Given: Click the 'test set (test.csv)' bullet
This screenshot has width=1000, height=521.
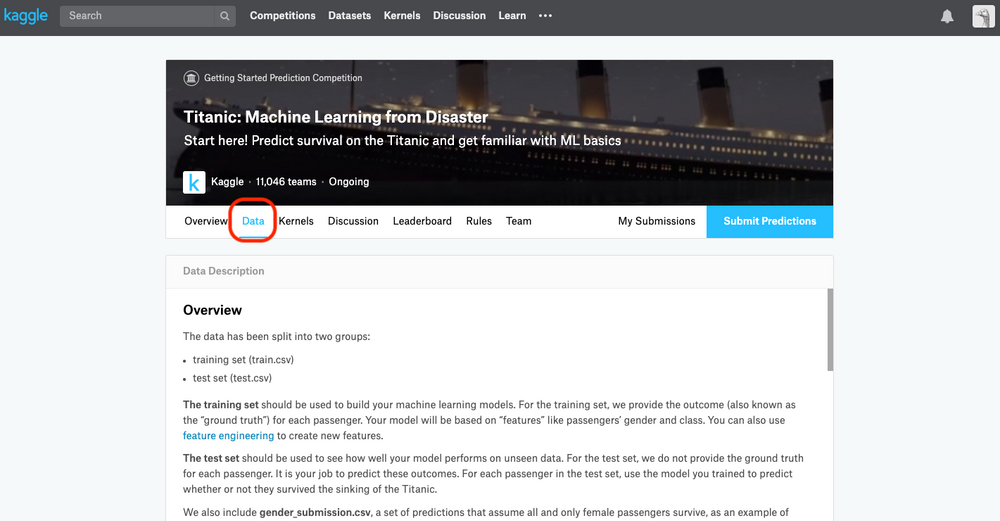Looking at the screenshot, I should (232, 378).
